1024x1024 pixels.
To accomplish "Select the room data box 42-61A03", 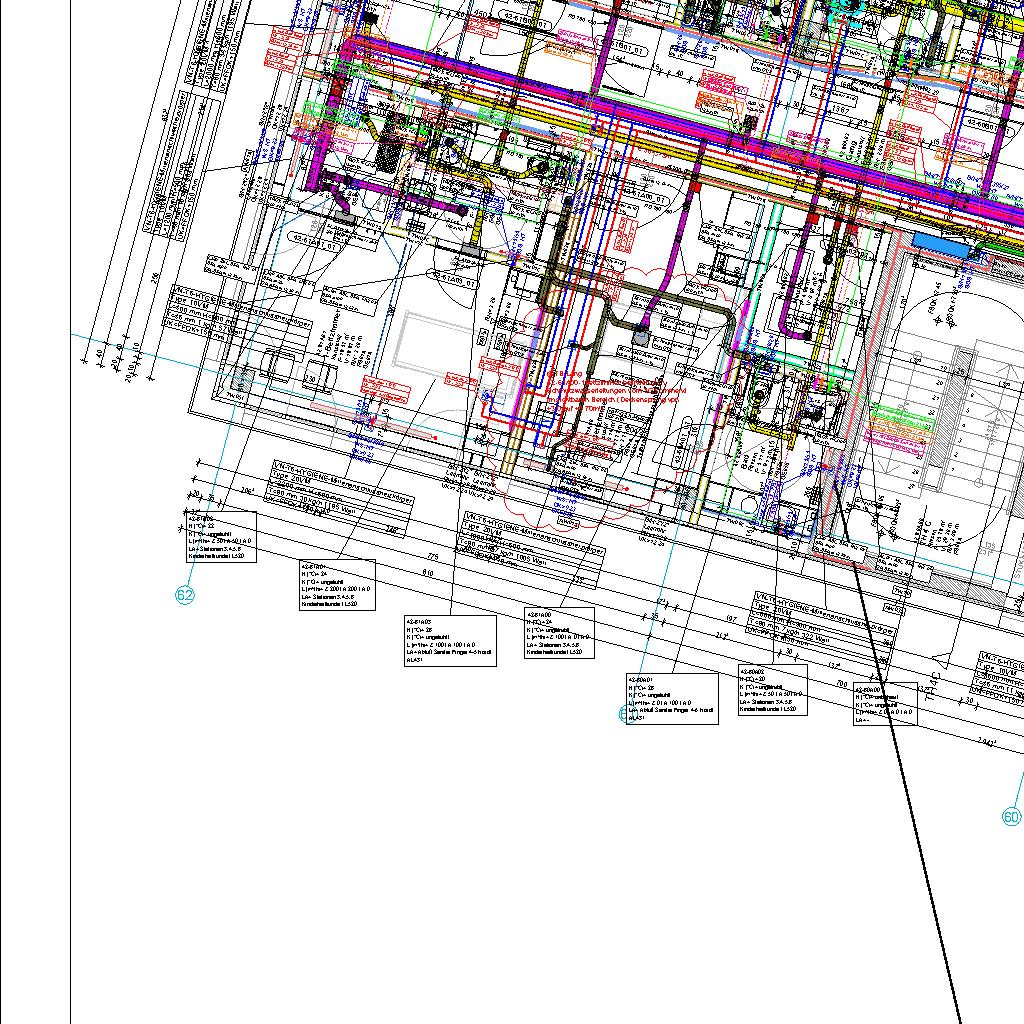I will pos(450,640).
